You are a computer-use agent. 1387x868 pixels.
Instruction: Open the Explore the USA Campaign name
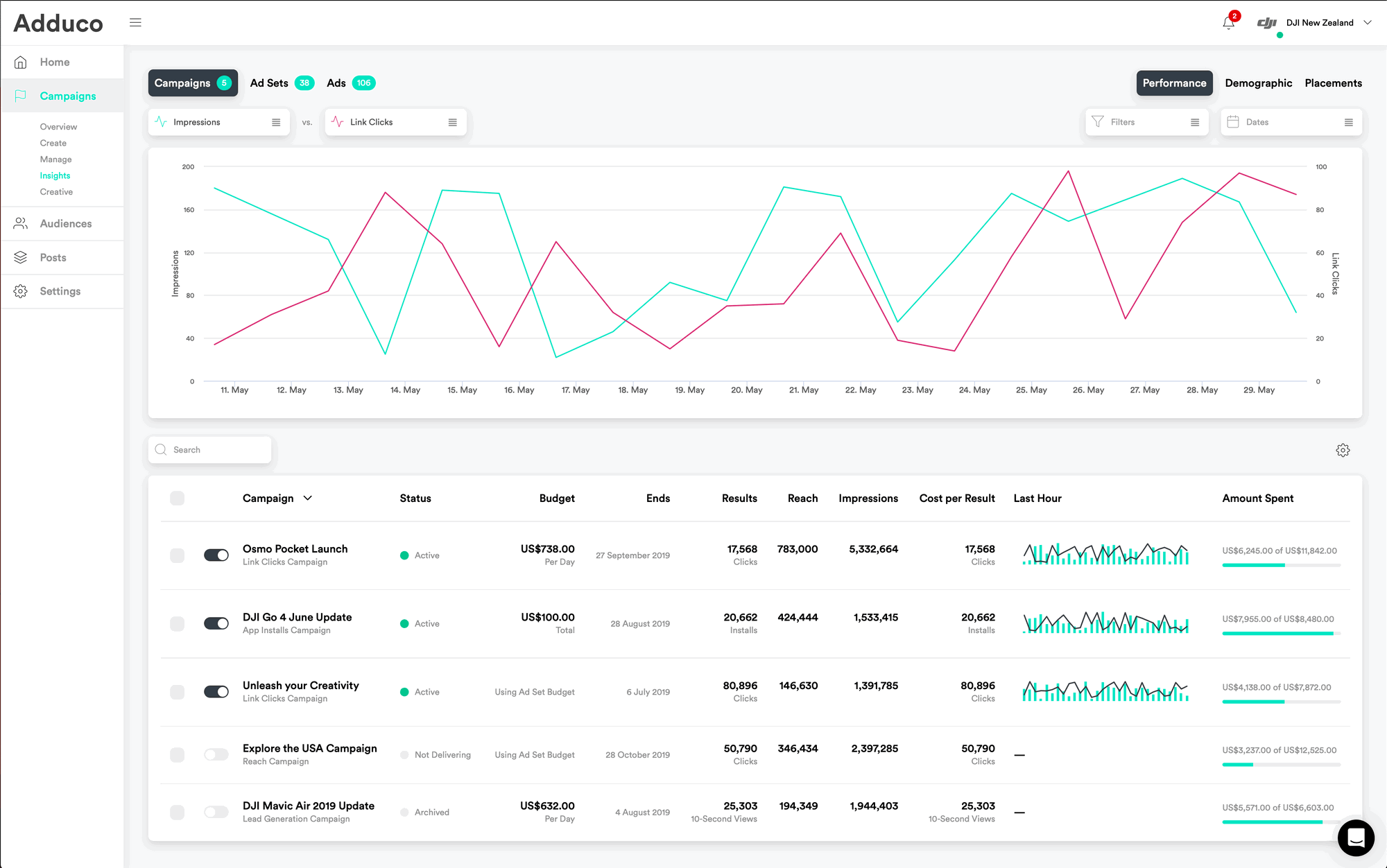point(310,748)
